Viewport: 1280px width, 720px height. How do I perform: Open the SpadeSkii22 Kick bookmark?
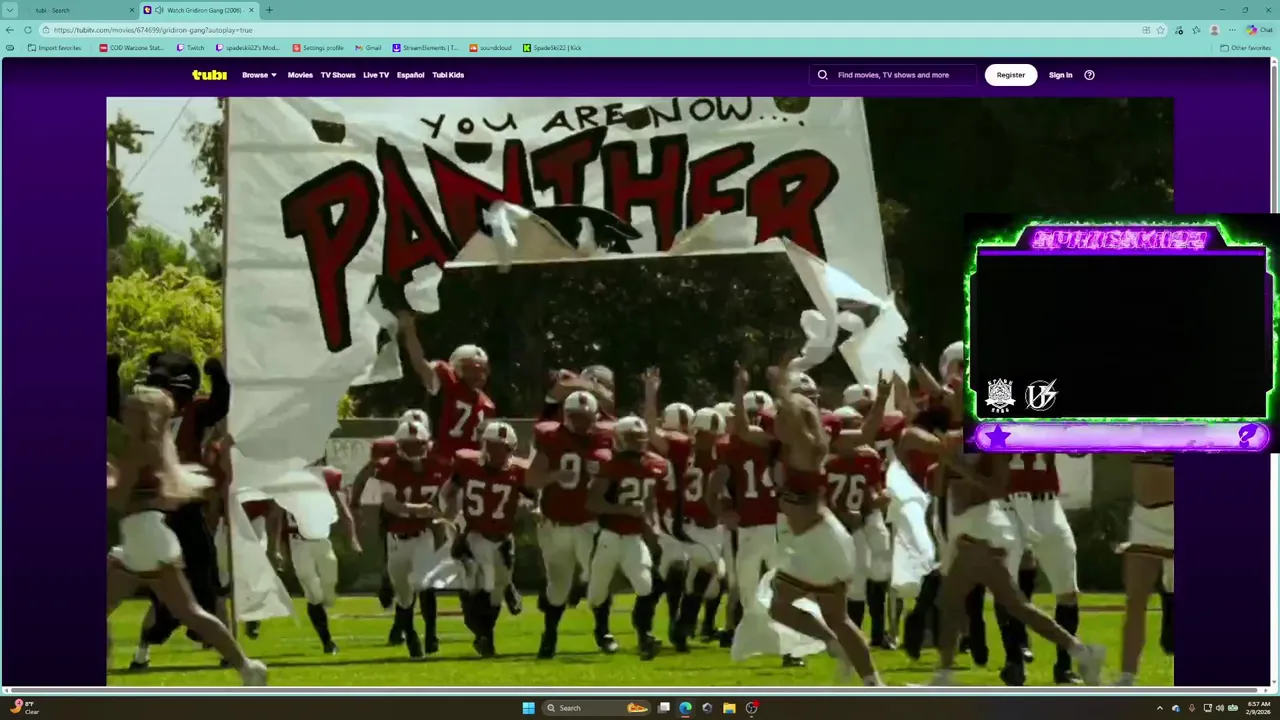coord(552,48)
